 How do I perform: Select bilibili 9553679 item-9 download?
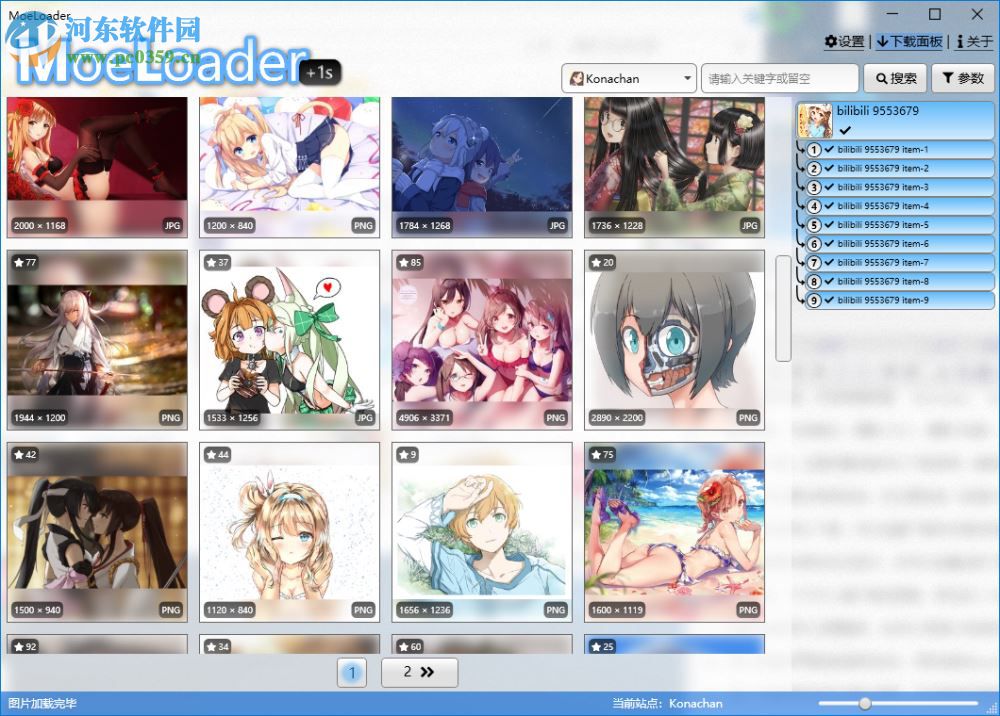click(x=899, y=300)
